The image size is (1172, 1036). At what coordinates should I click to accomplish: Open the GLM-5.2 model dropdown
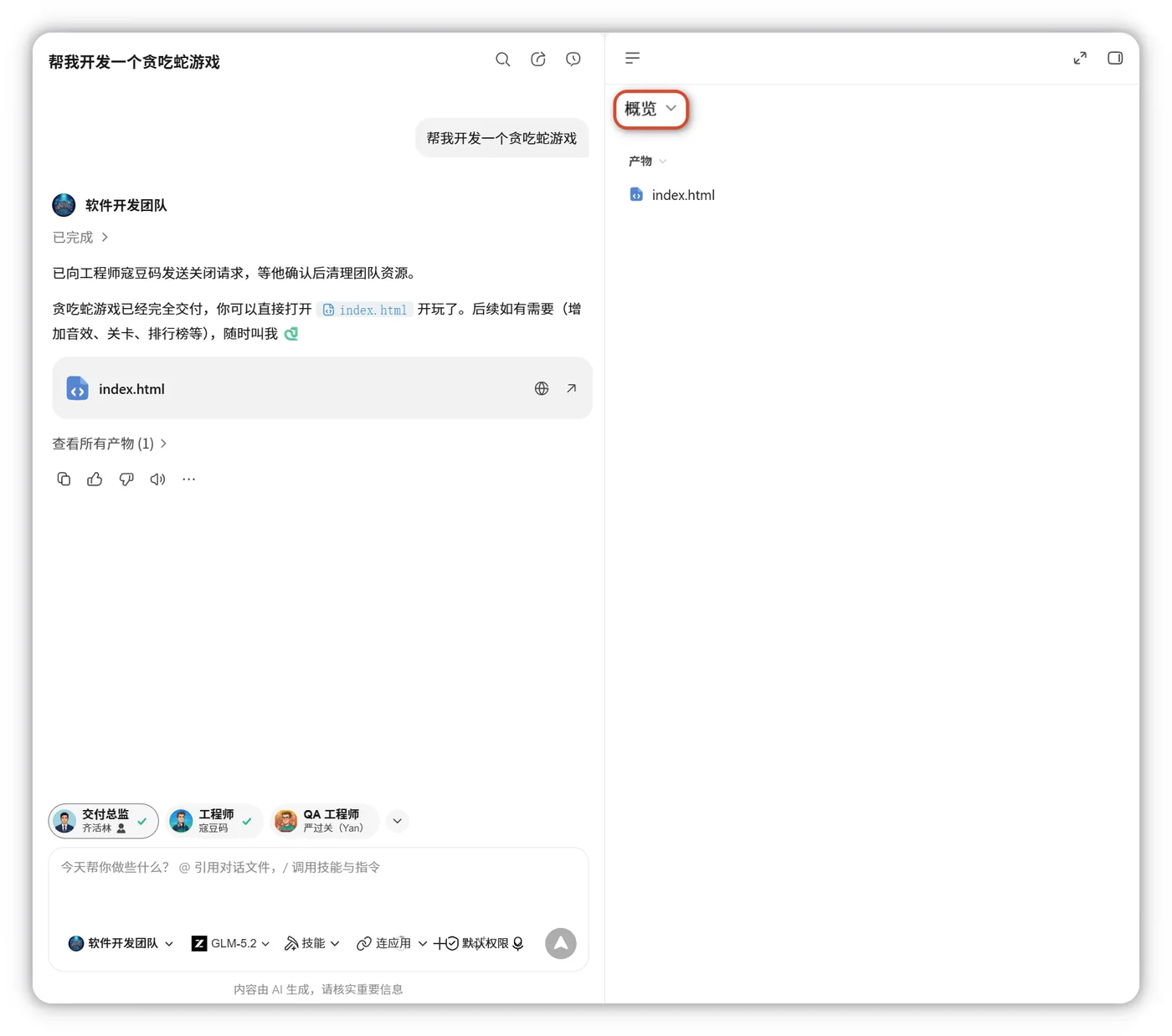click(x=230, y=943)
